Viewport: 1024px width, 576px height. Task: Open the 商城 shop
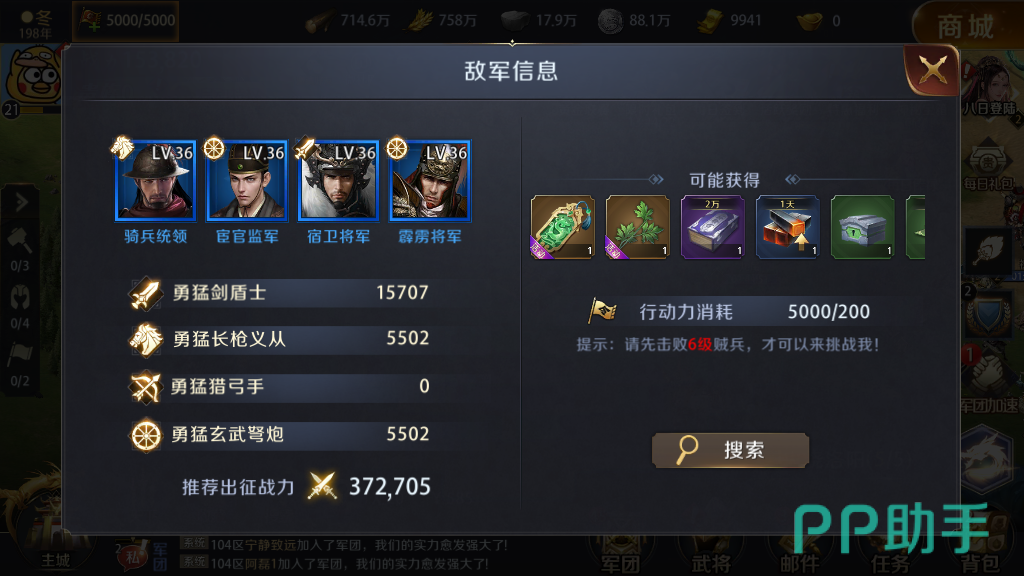click(965, 25)
